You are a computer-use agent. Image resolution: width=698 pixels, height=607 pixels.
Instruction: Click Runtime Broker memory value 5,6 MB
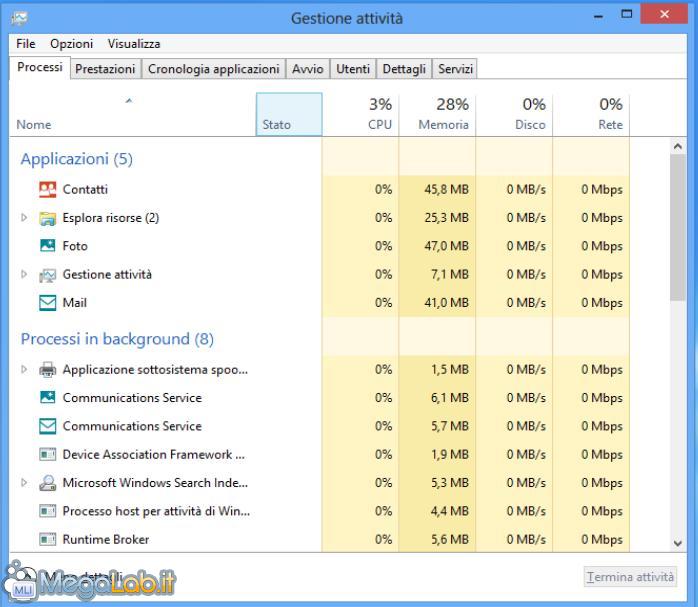[x=450, y=540]
